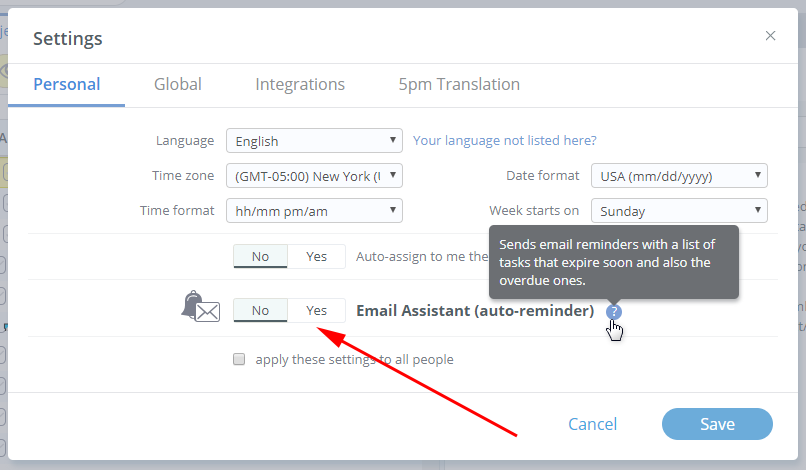Set Auto-assign to me toggle to No

point(260,256)
